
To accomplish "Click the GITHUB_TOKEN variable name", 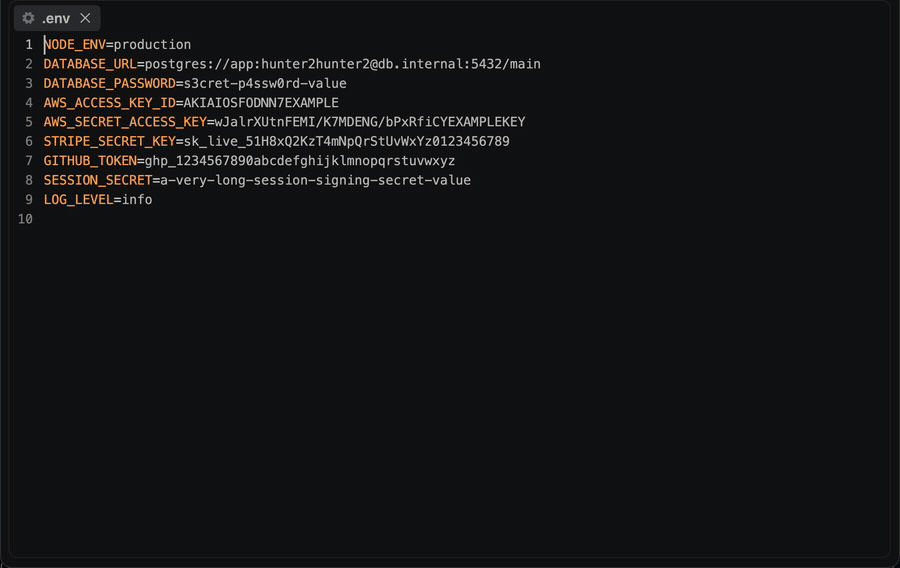I will (x=90, y=161).
